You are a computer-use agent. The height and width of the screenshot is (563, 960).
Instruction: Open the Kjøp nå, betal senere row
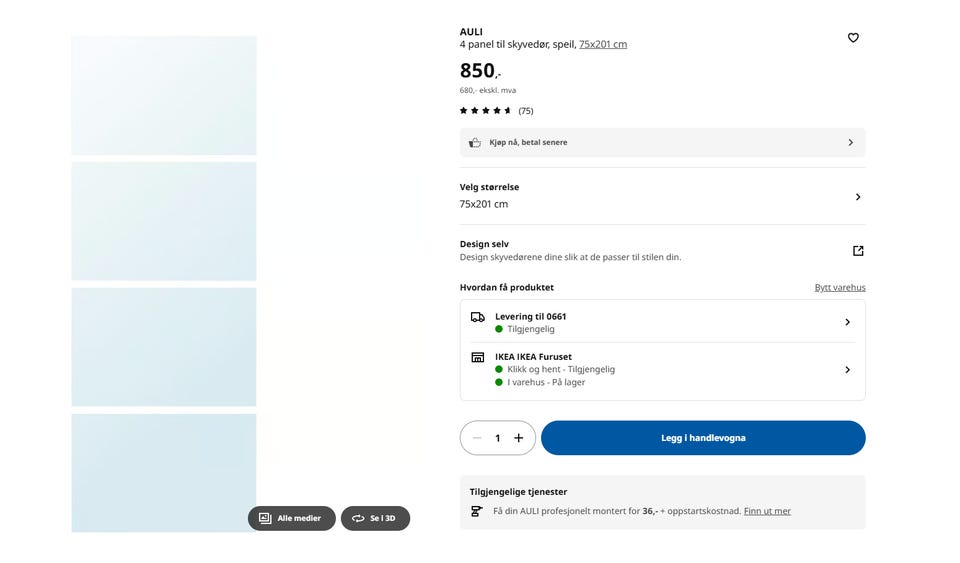click(x=662, y=143)
